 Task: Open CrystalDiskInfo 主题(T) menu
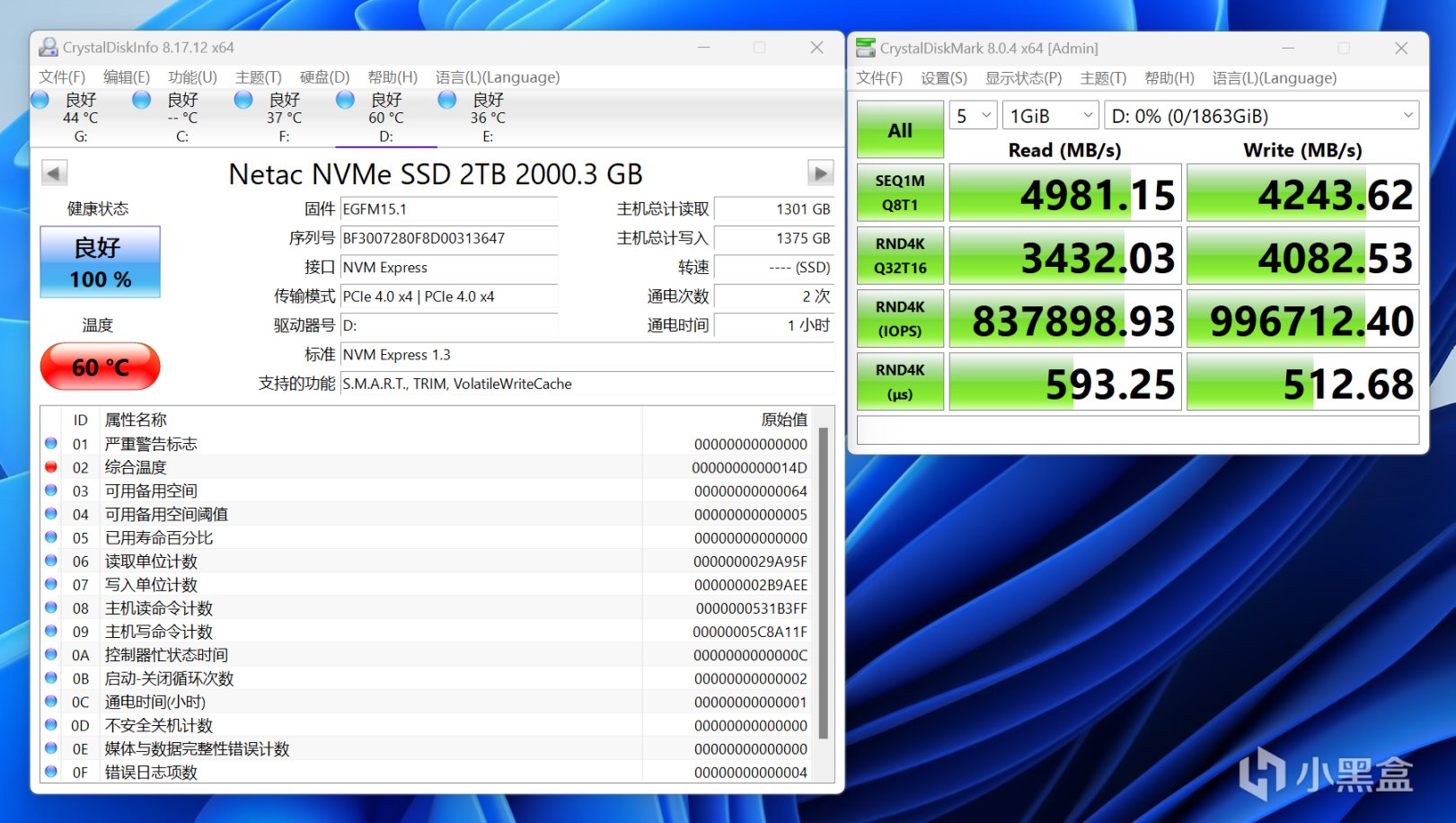pyautogui.click(x=259, y=77)
